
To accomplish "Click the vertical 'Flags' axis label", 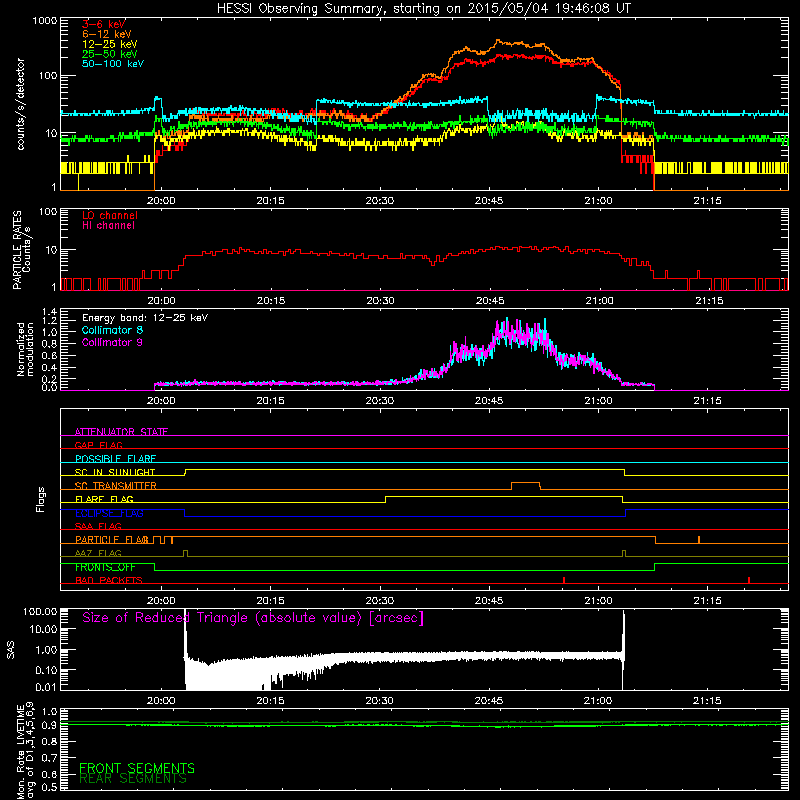I will coord(40,499).
